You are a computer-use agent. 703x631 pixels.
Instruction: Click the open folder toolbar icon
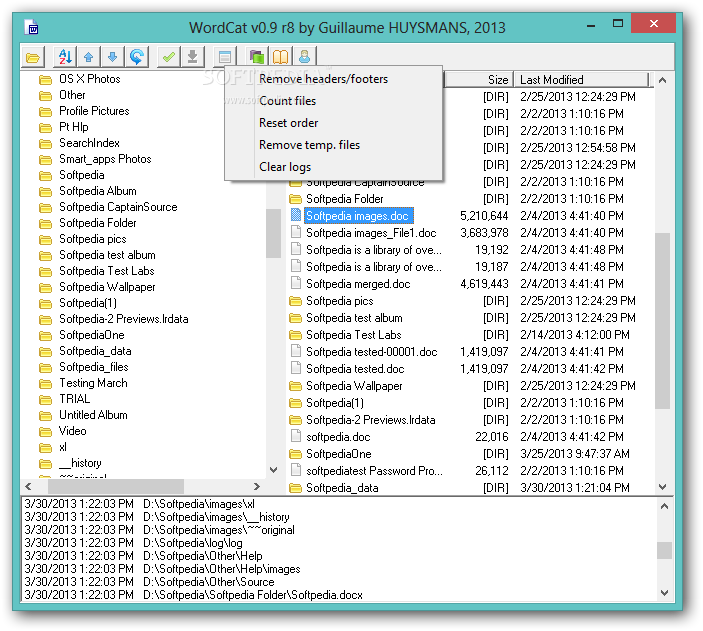pyautogui.click(x=33, y=57)
